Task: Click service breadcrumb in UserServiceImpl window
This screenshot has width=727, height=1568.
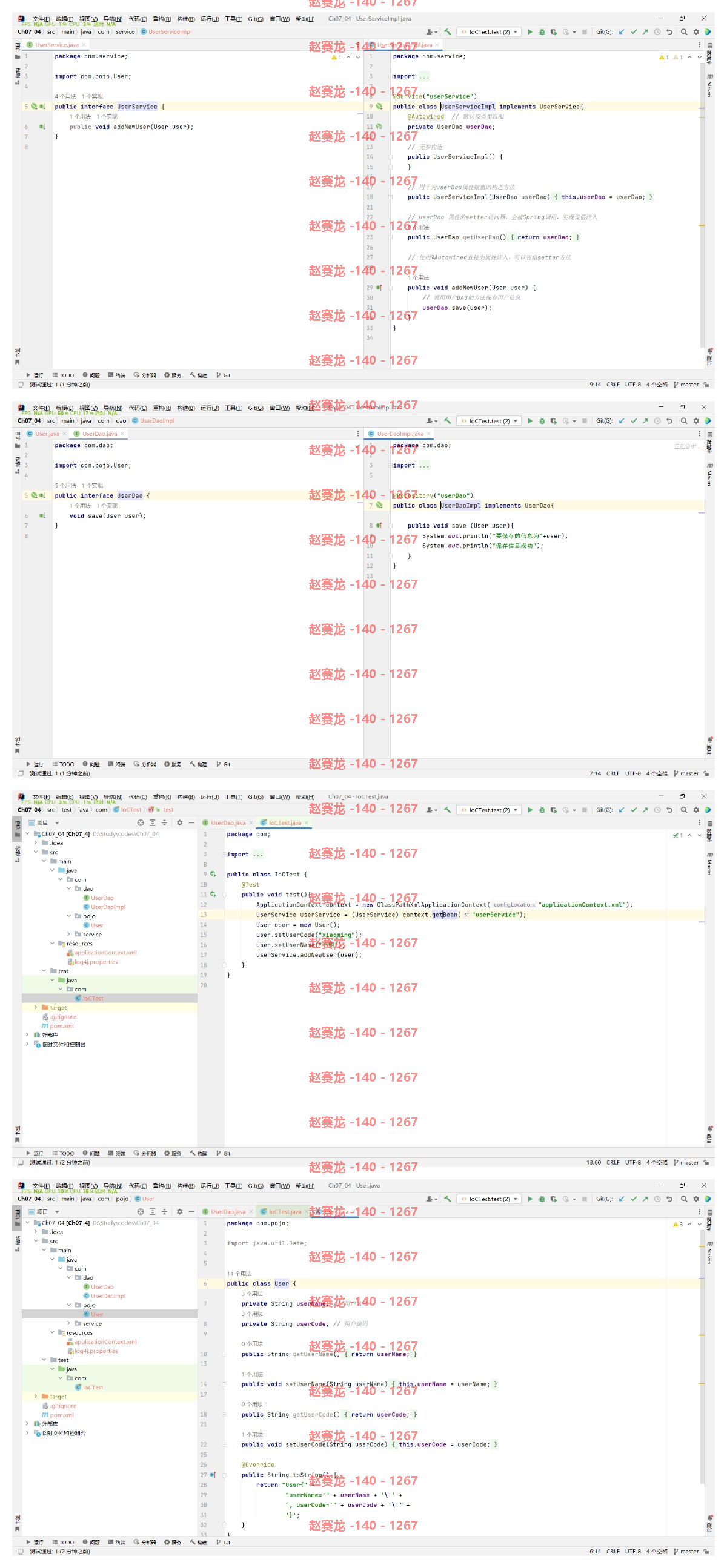Action: [125, 31]
